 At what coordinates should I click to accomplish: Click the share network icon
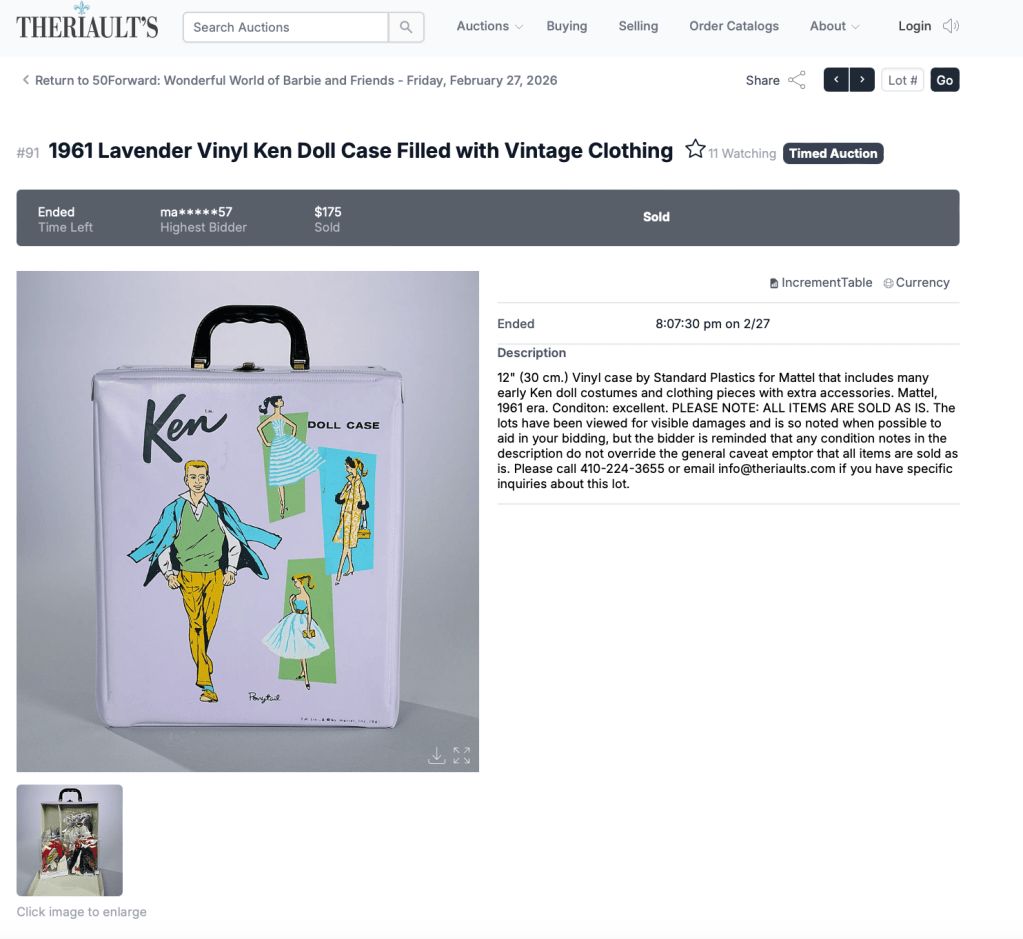tap(797, 80)
